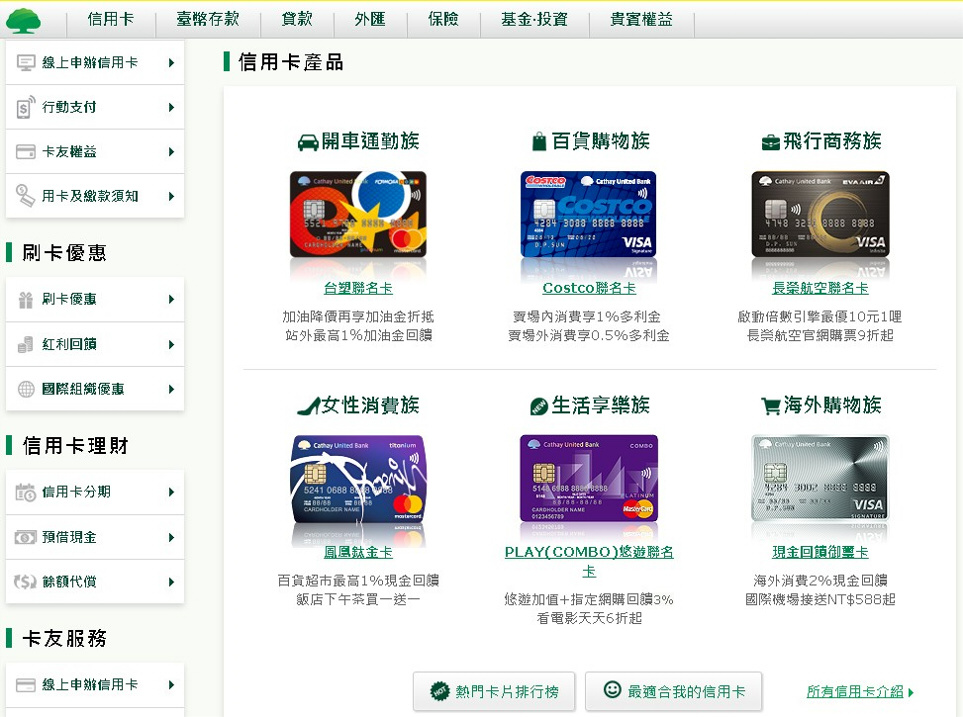Click the dollar icon beside 餘額代償
This screenshot has width=963, height=717.
26,582
